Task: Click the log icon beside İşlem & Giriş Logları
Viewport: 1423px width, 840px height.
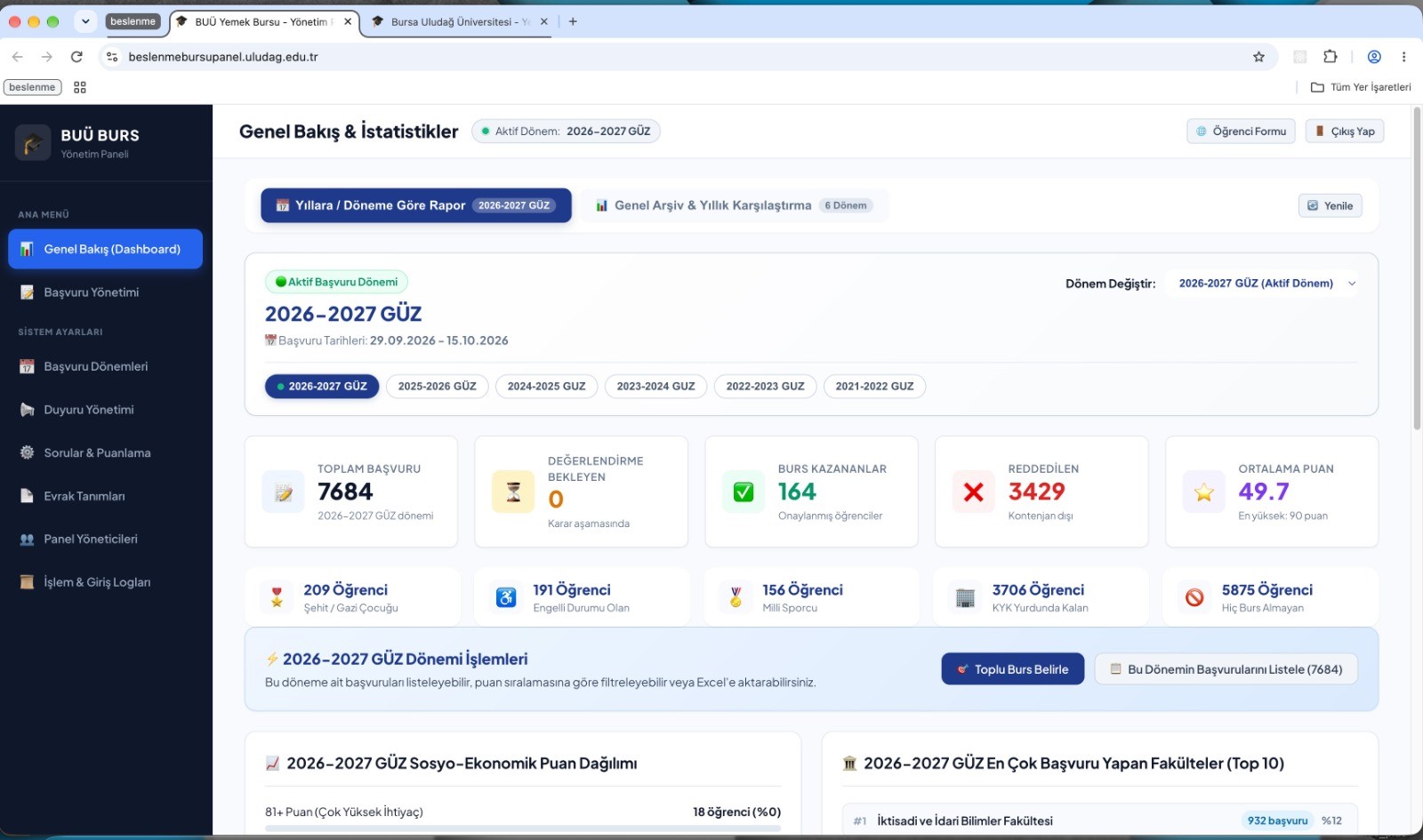Action: click(x=28, y=582)
